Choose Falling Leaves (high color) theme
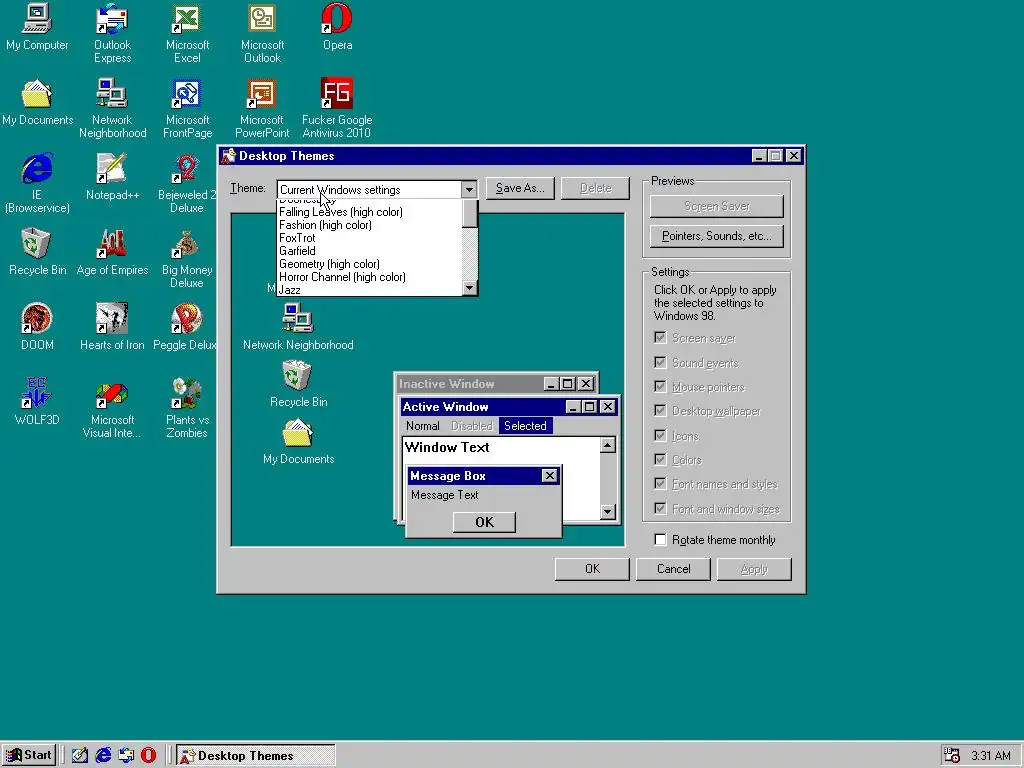Screen dimensions: 1024x768 click(370, 212)
